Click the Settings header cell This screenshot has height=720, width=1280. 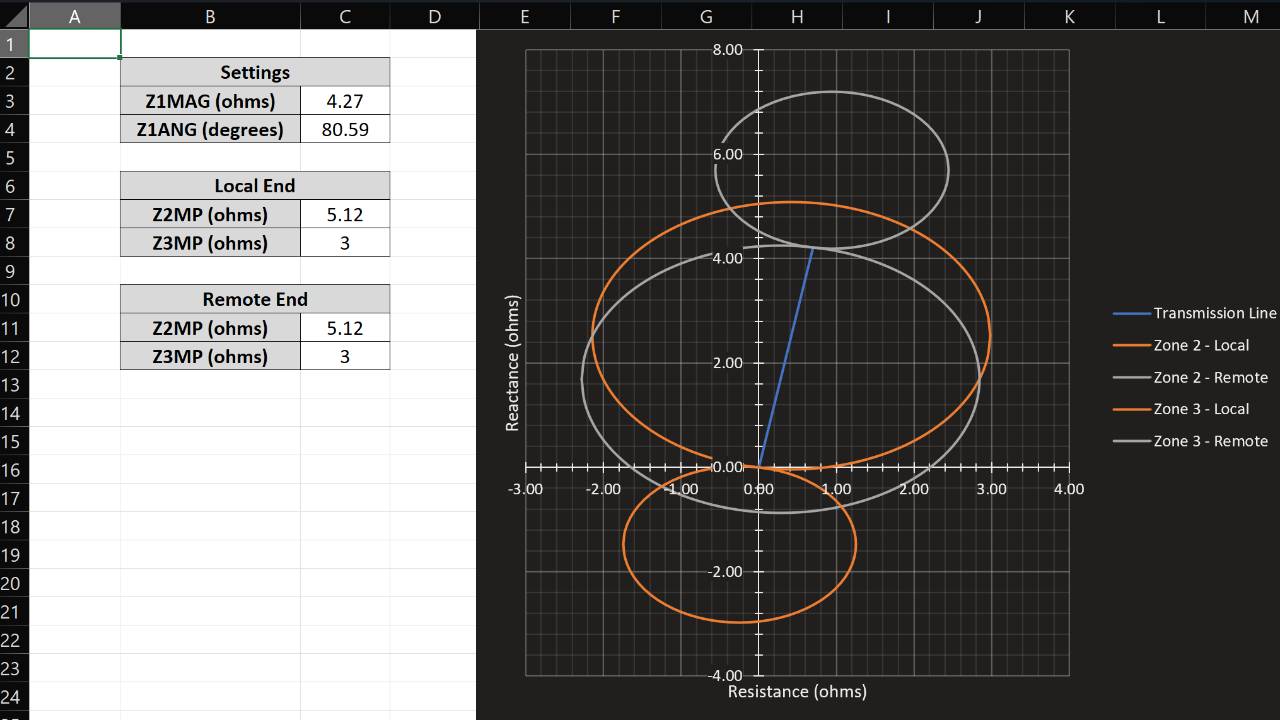coord(255,72)
